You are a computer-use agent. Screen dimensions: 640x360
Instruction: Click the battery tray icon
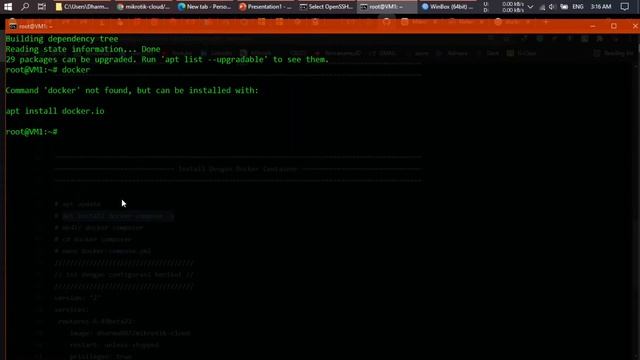pyautogui.click(x=564, y=7)
